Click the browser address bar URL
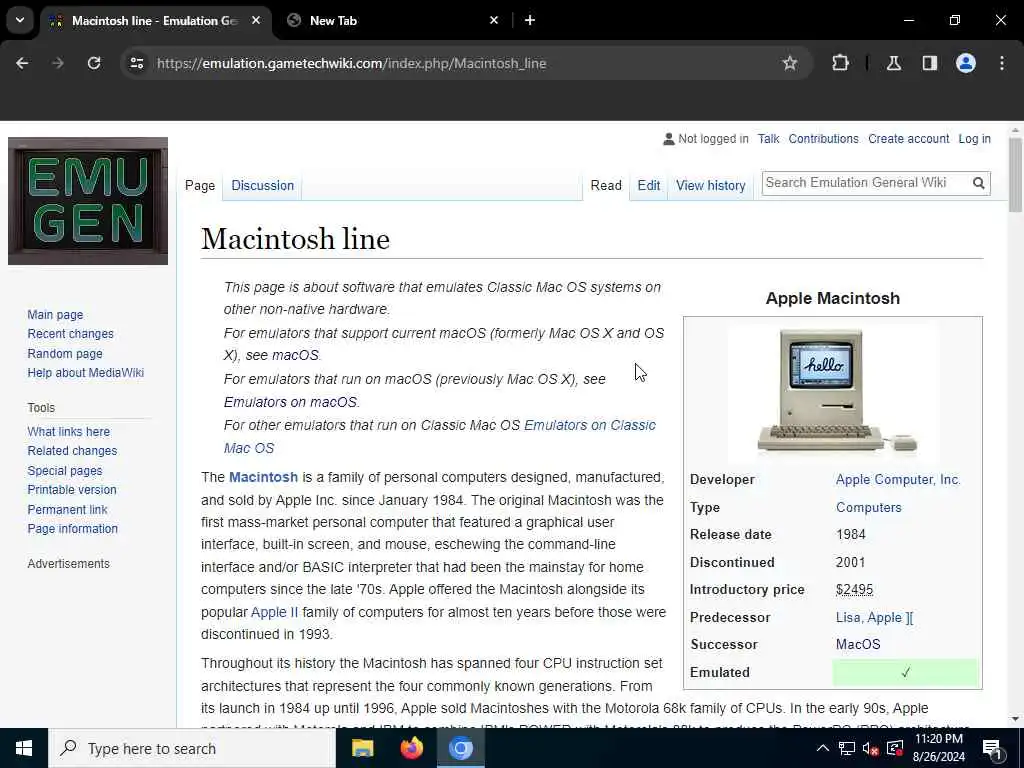Screen dimensions: 1024x768 351,63
